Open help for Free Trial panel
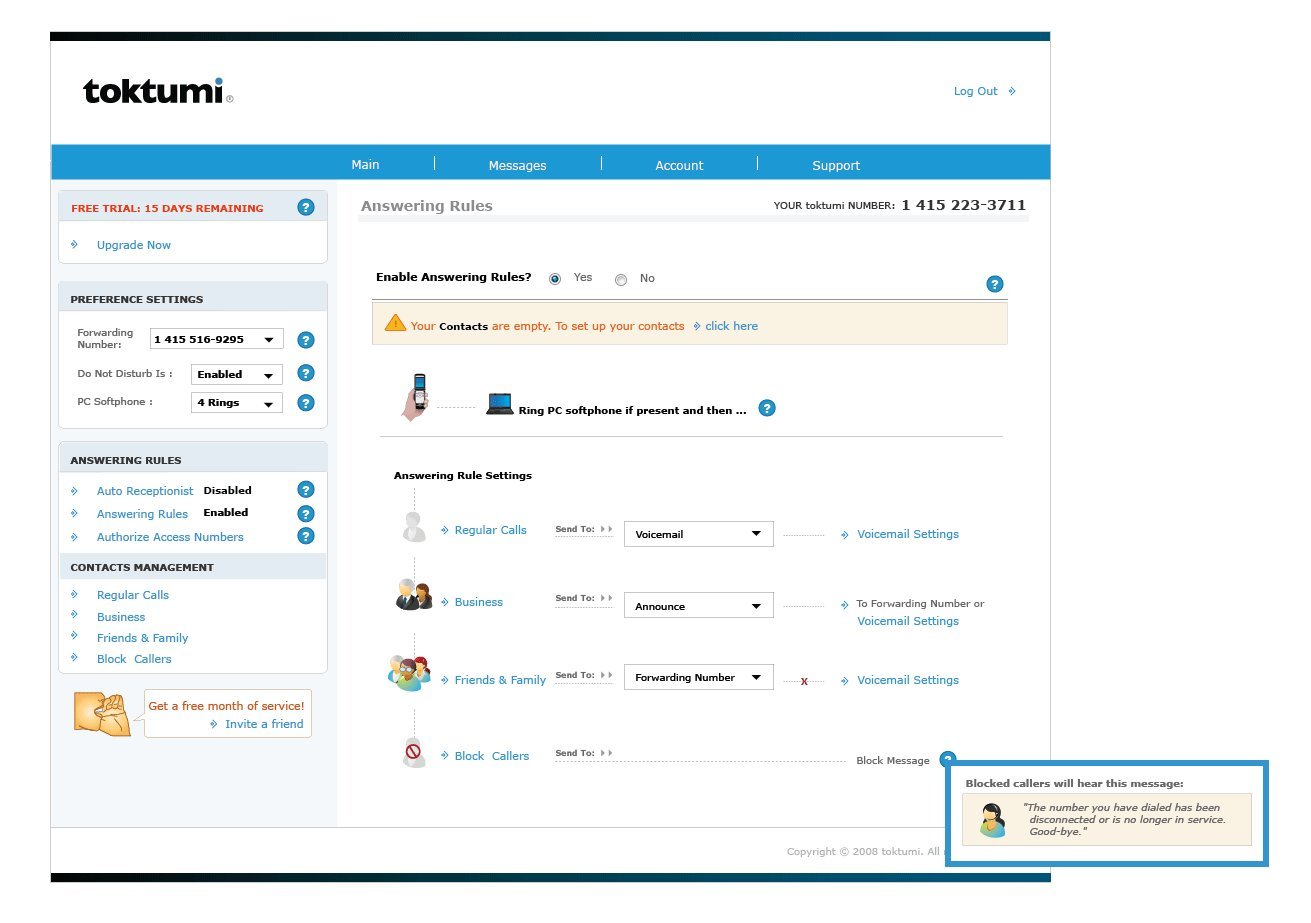The height and width of the screenshot is (923, 1311). [306, 208]
